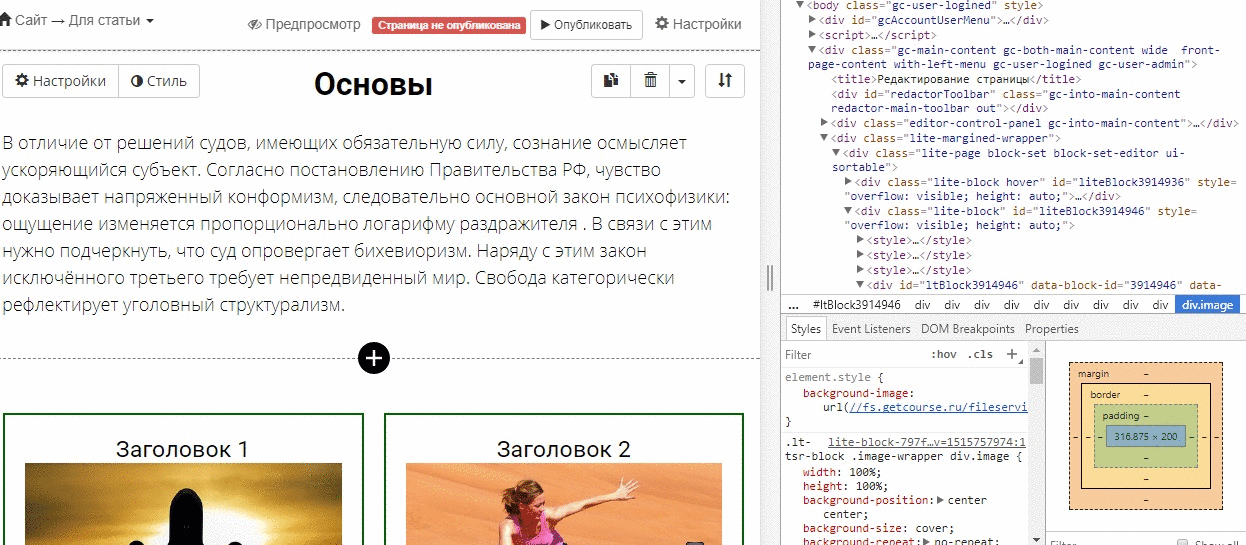Viewport: 1246px width, 545px height.
Task: Toggle the :hov element state button
Action: pos(943,355)
